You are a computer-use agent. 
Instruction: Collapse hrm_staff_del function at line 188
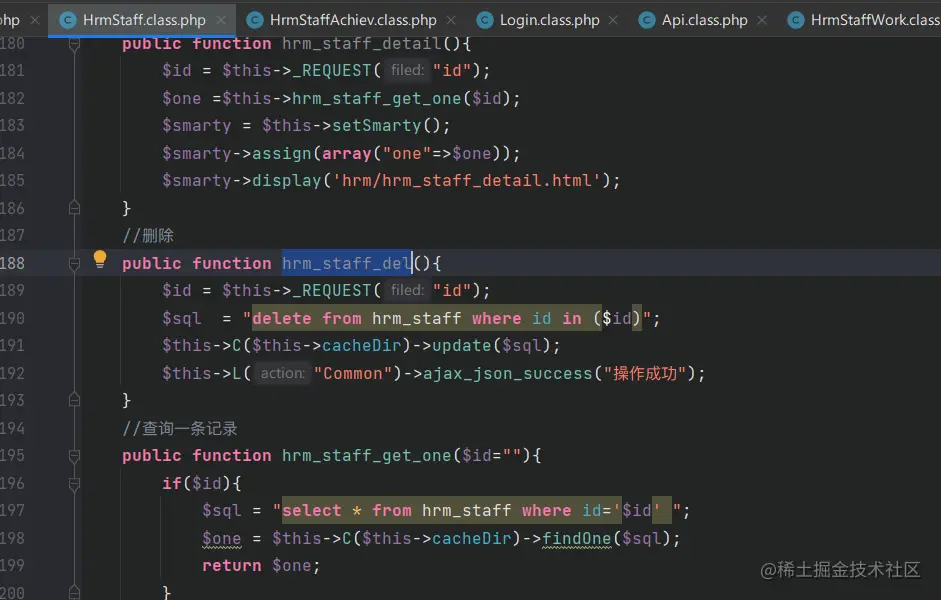74,263
